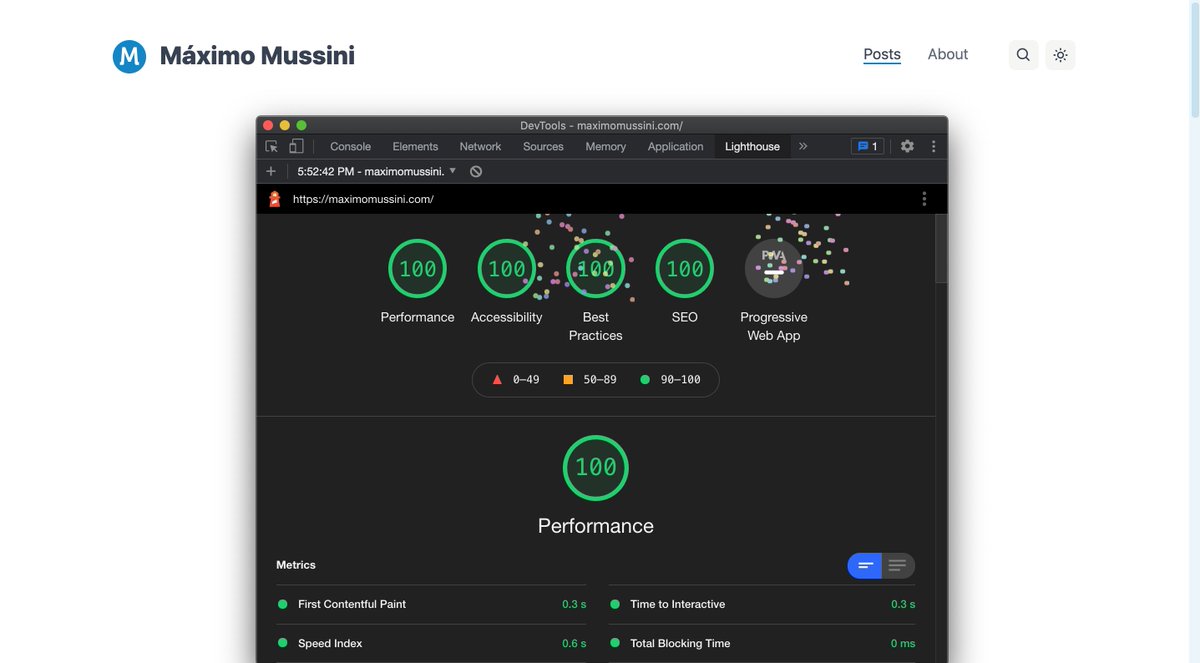Open DevTools three-dot menu
Viewport: 1200px width, 663px height.
933,146
